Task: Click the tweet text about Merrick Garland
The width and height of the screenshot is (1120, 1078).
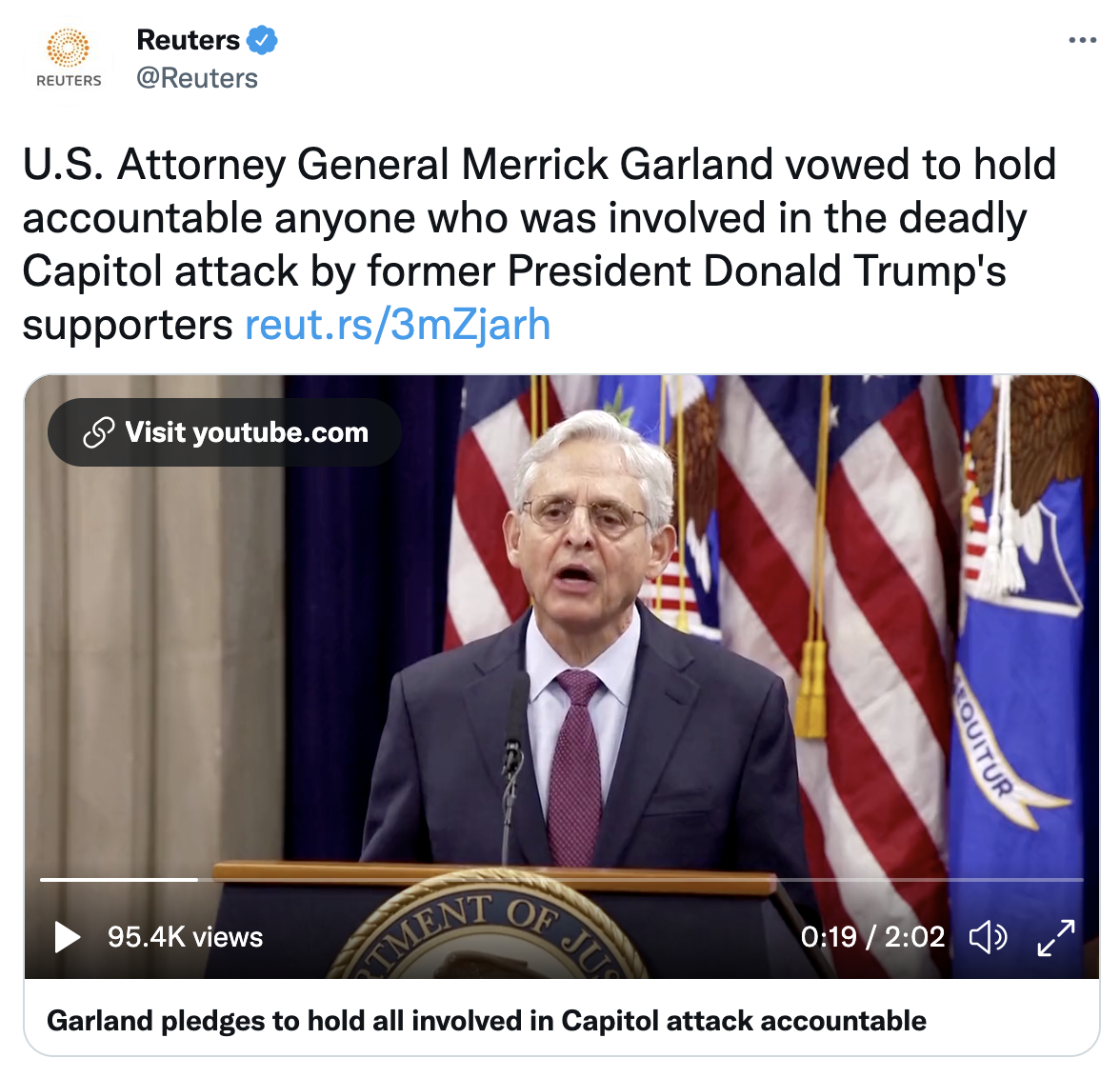Action: point(539,245)
